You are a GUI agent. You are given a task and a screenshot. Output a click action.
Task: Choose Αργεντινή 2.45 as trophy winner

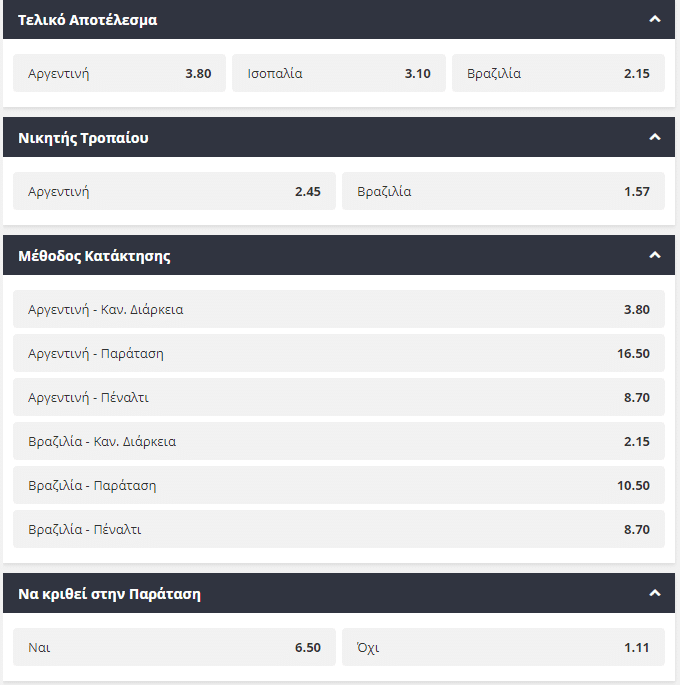click(174, 191)
